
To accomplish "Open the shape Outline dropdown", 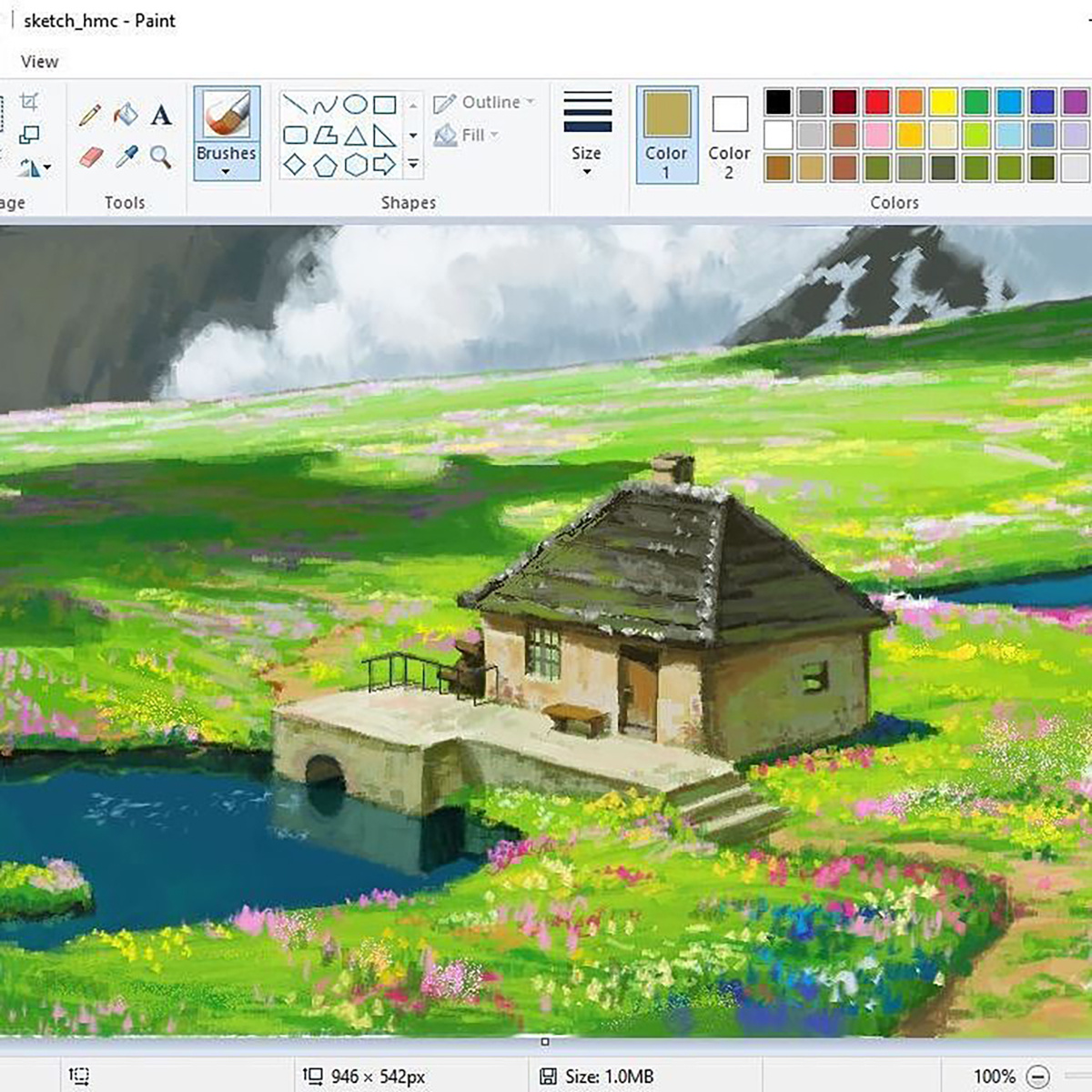I will [x=484, y=102].
